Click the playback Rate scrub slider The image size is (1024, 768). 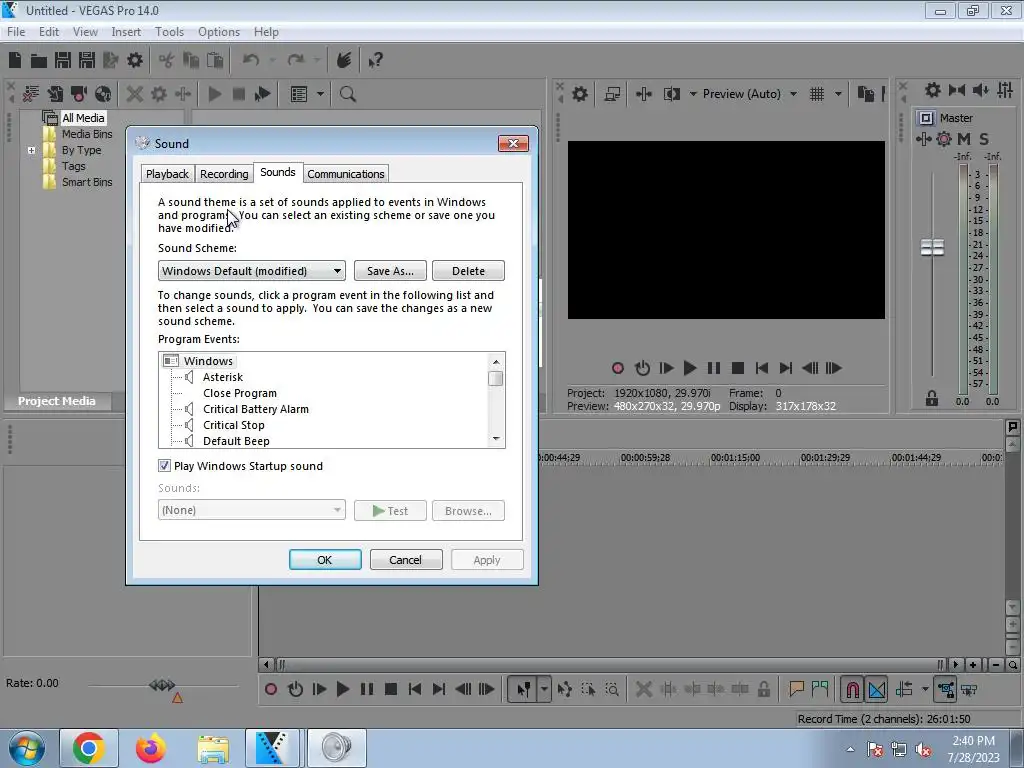tap(162, 685)
